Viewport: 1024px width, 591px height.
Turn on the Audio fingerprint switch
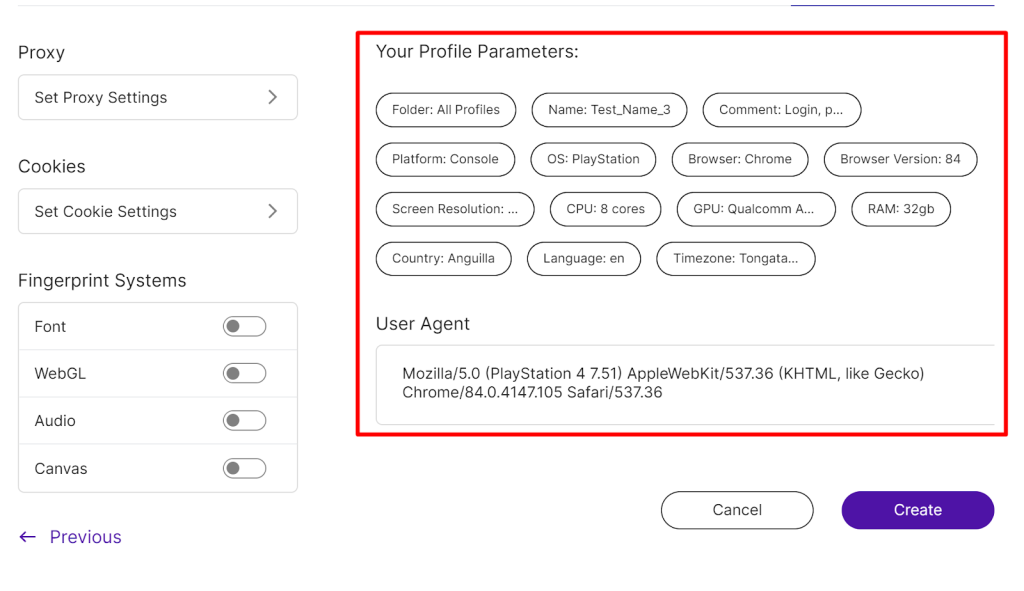244,421
